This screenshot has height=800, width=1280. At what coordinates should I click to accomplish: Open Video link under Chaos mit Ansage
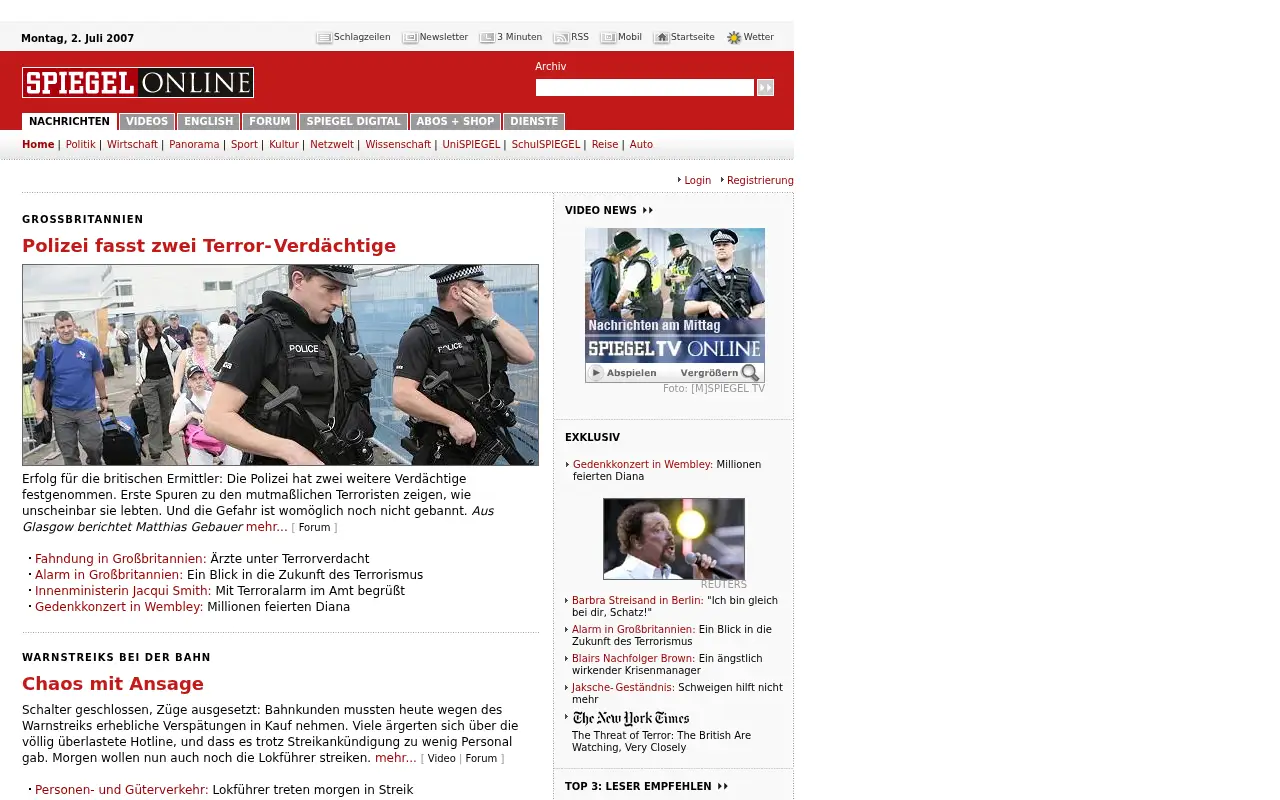[441, 759]
